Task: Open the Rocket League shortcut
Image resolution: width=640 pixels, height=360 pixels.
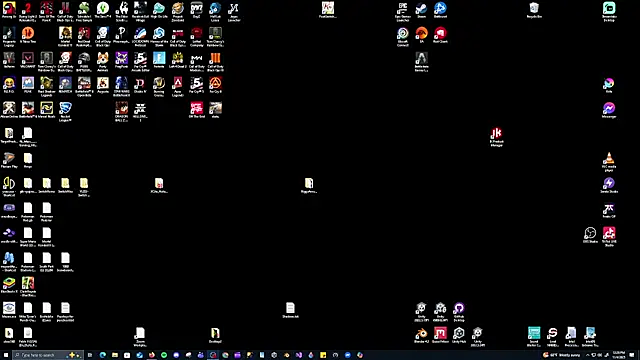Action: pos(65,111)
